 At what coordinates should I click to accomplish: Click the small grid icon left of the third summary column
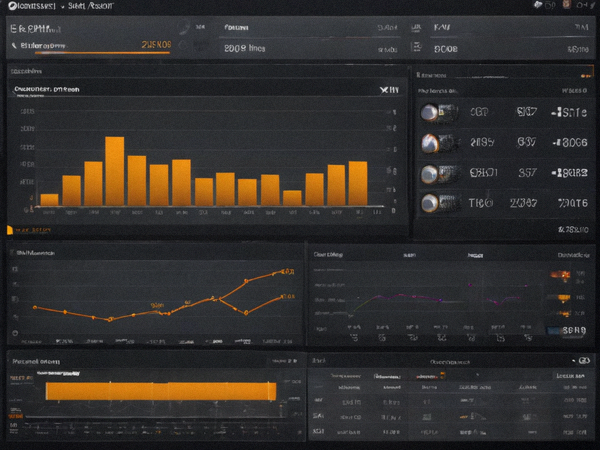click(416, 47)
